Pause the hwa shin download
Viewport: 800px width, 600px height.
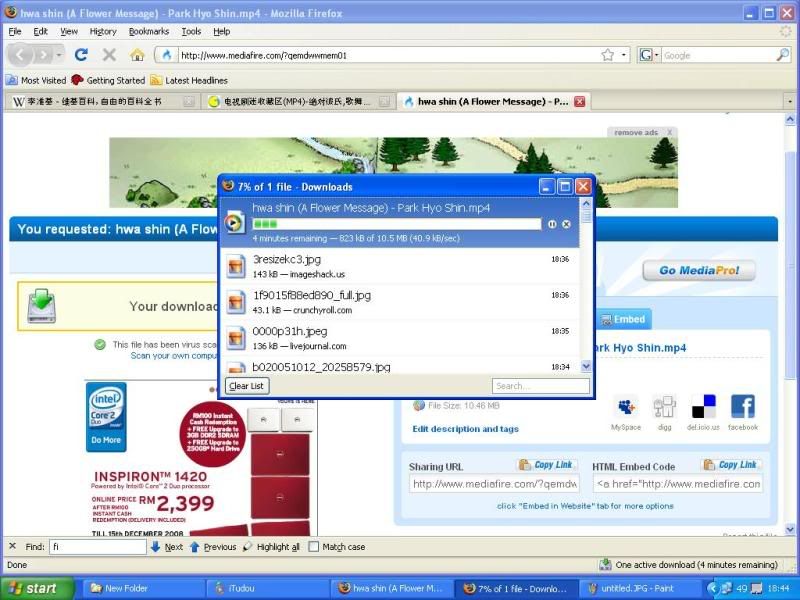tap(552, 224)
